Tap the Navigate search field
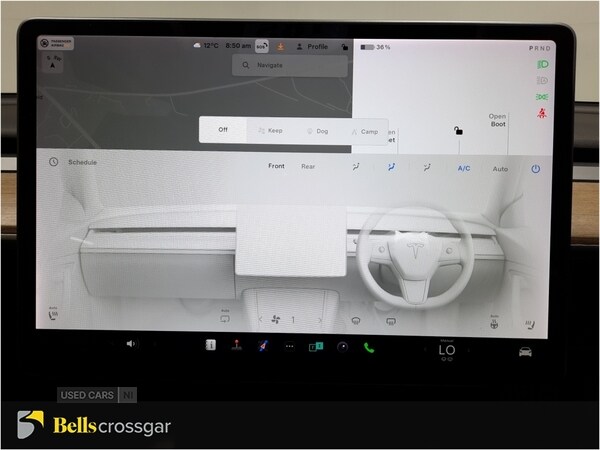Viewport: 600px width, 450px height. (x=290, y=65)
